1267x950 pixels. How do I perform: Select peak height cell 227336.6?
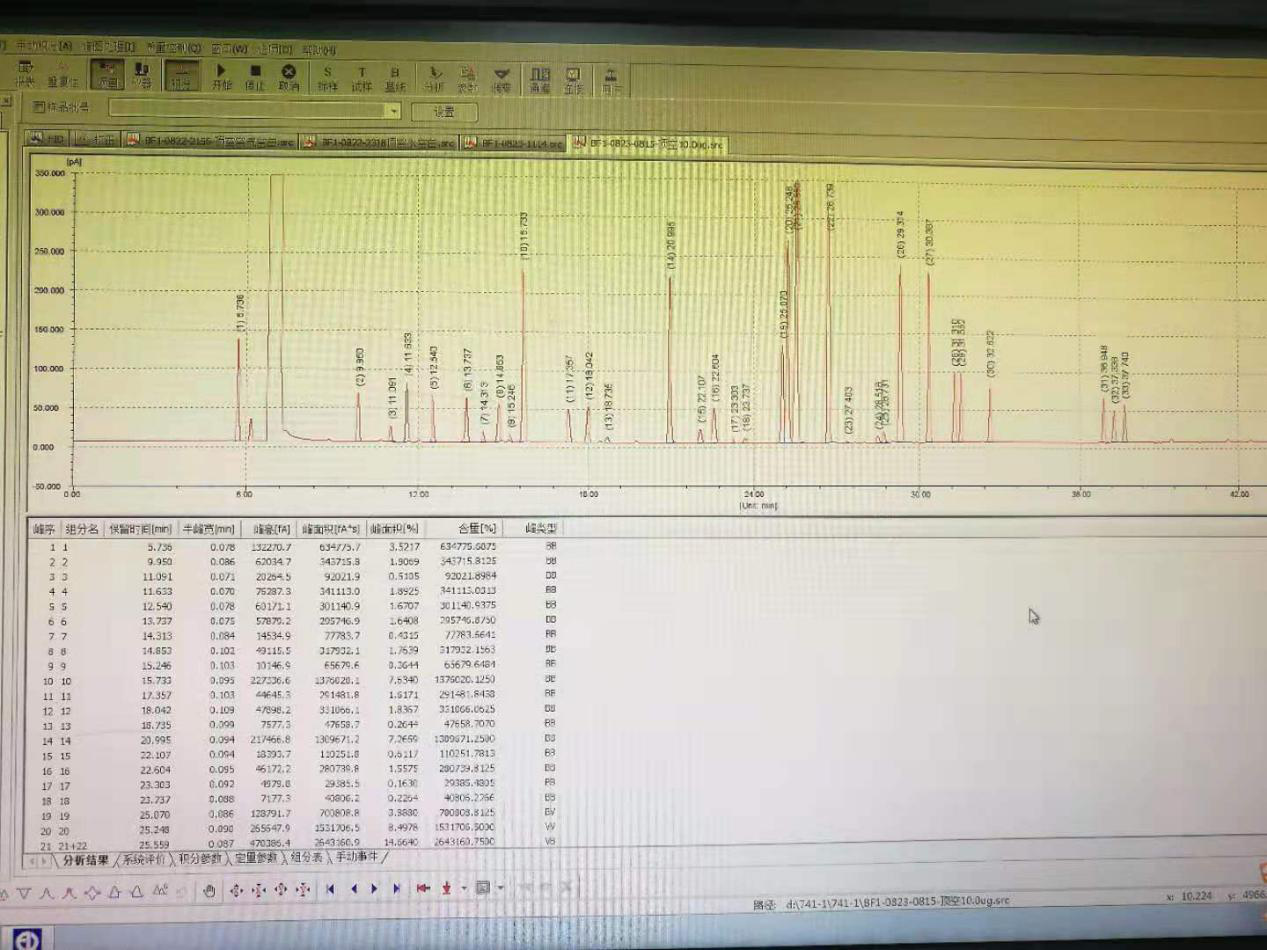[x=273, y=680]
